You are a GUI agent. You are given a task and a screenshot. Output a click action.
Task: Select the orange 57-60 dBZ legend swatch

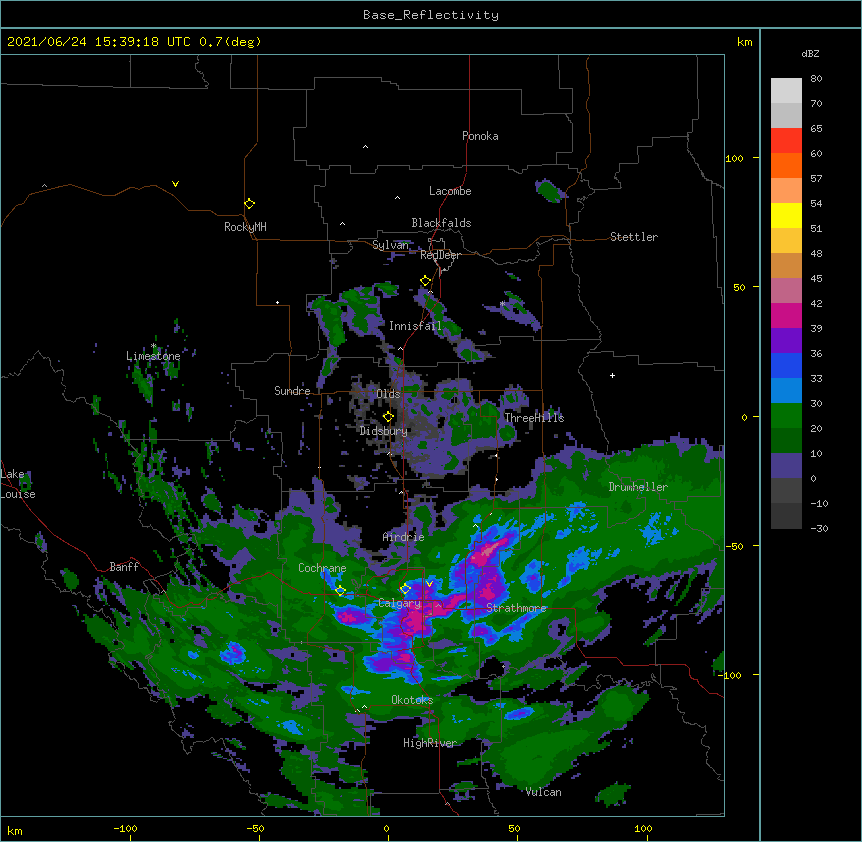pos(786,165)
